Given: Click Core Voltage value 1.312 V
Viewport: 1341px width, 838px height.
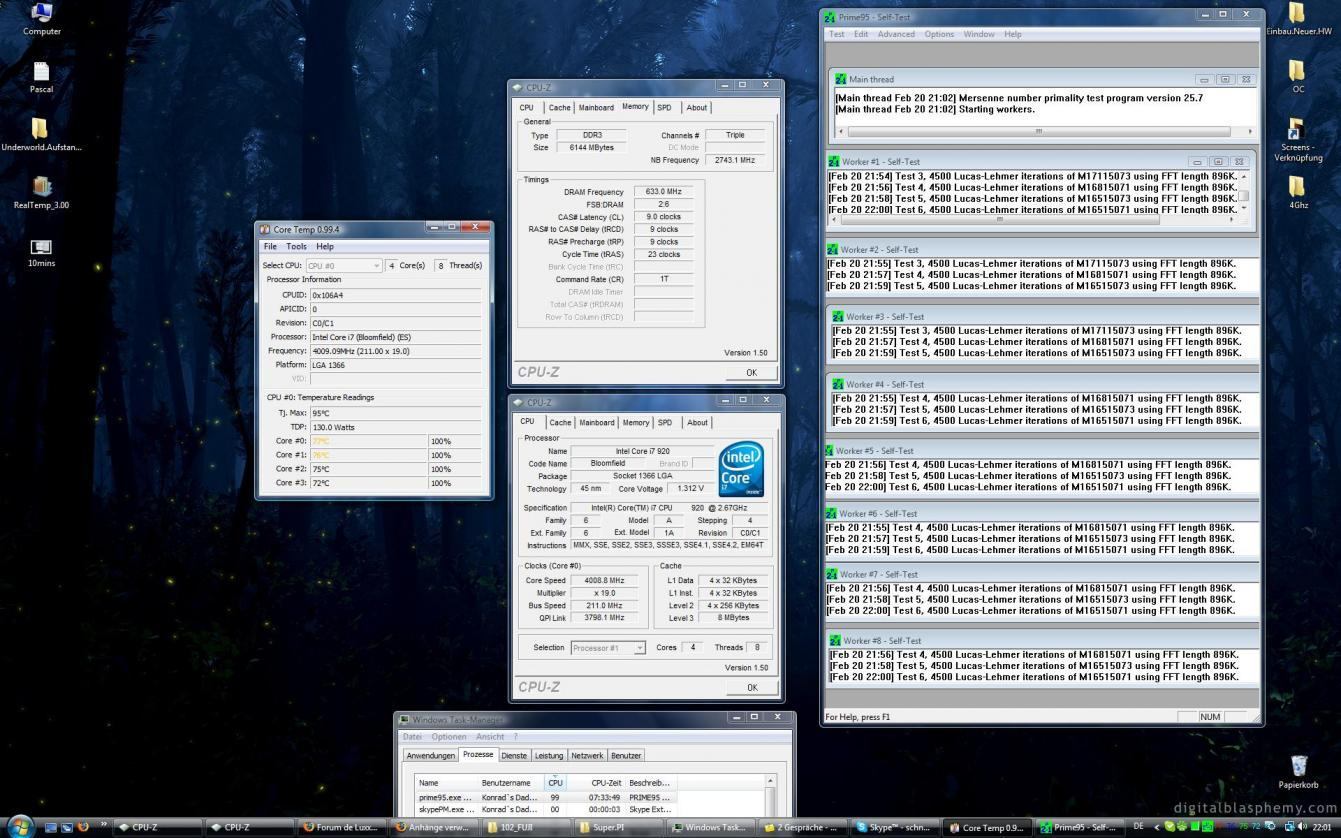Looking at the screenshot, I should (689, 489).
